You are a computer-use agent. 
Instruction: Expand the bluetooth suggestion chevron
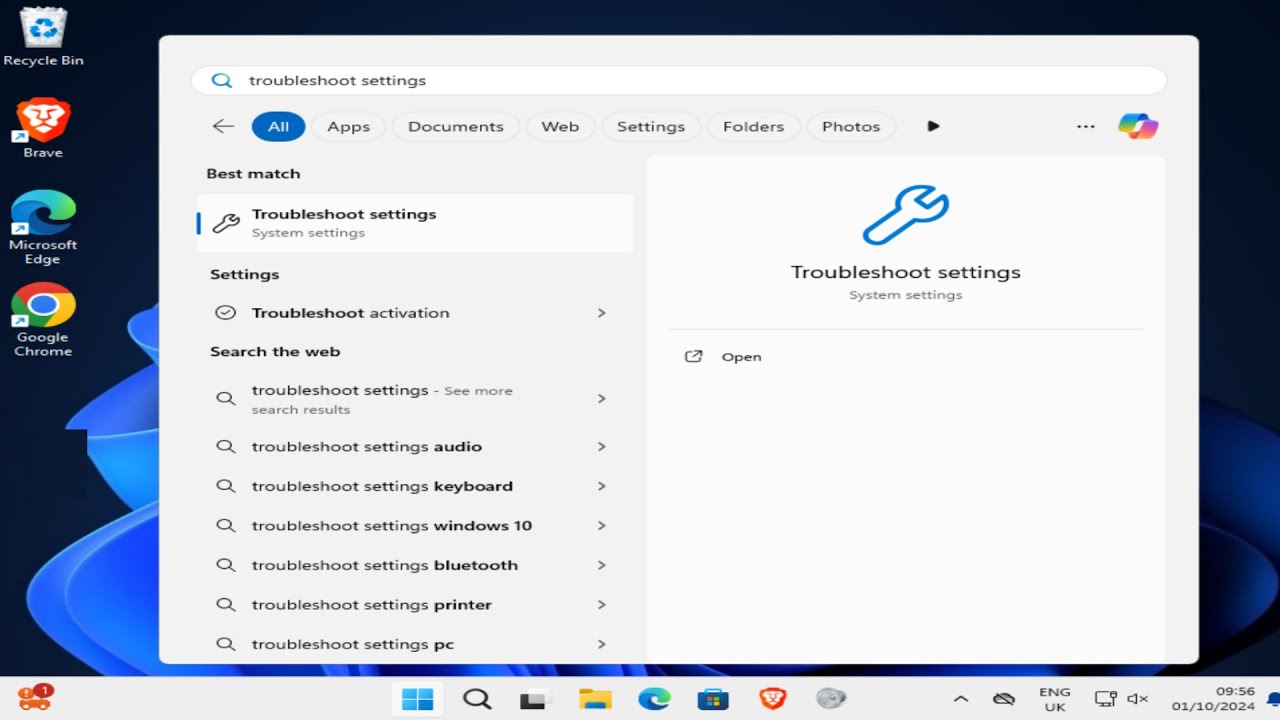[x=601, y=565]
